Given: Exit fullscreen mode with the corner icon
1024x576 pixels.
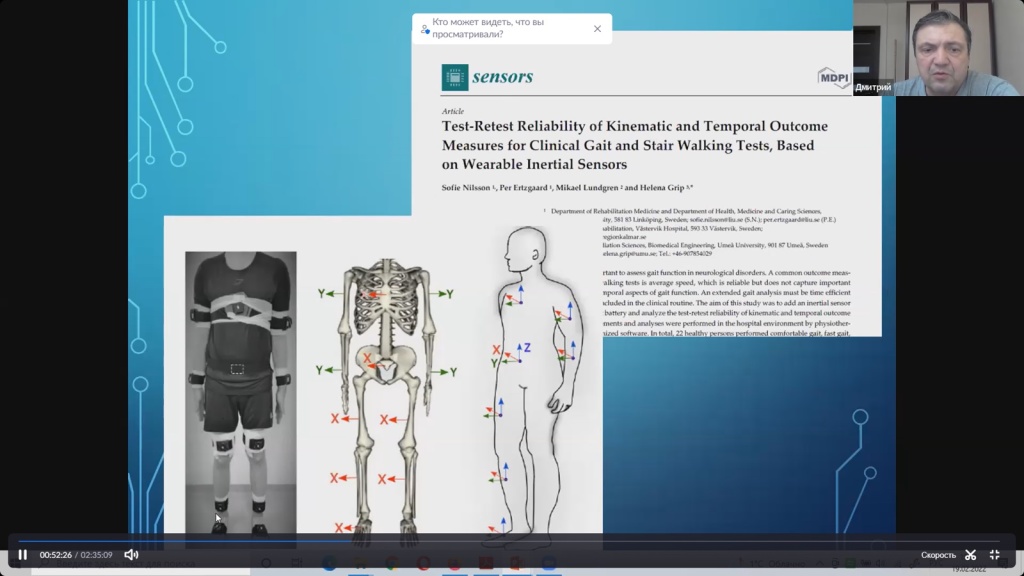Looking at the screenshot, I should (995, 554).
